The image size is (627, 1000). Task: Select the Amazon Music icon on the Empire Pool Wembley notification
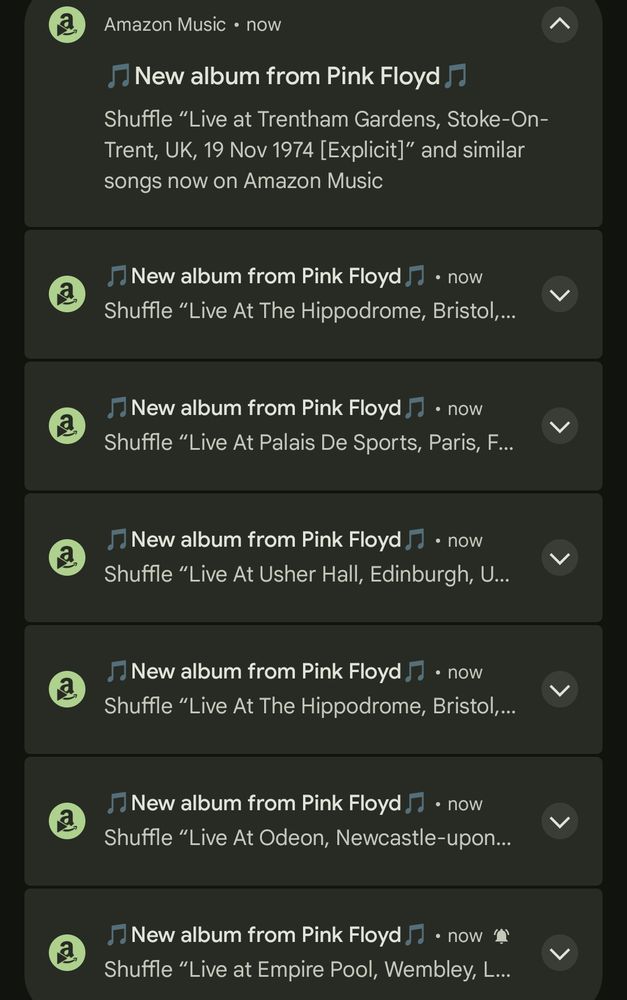click(x=66, y=952)
